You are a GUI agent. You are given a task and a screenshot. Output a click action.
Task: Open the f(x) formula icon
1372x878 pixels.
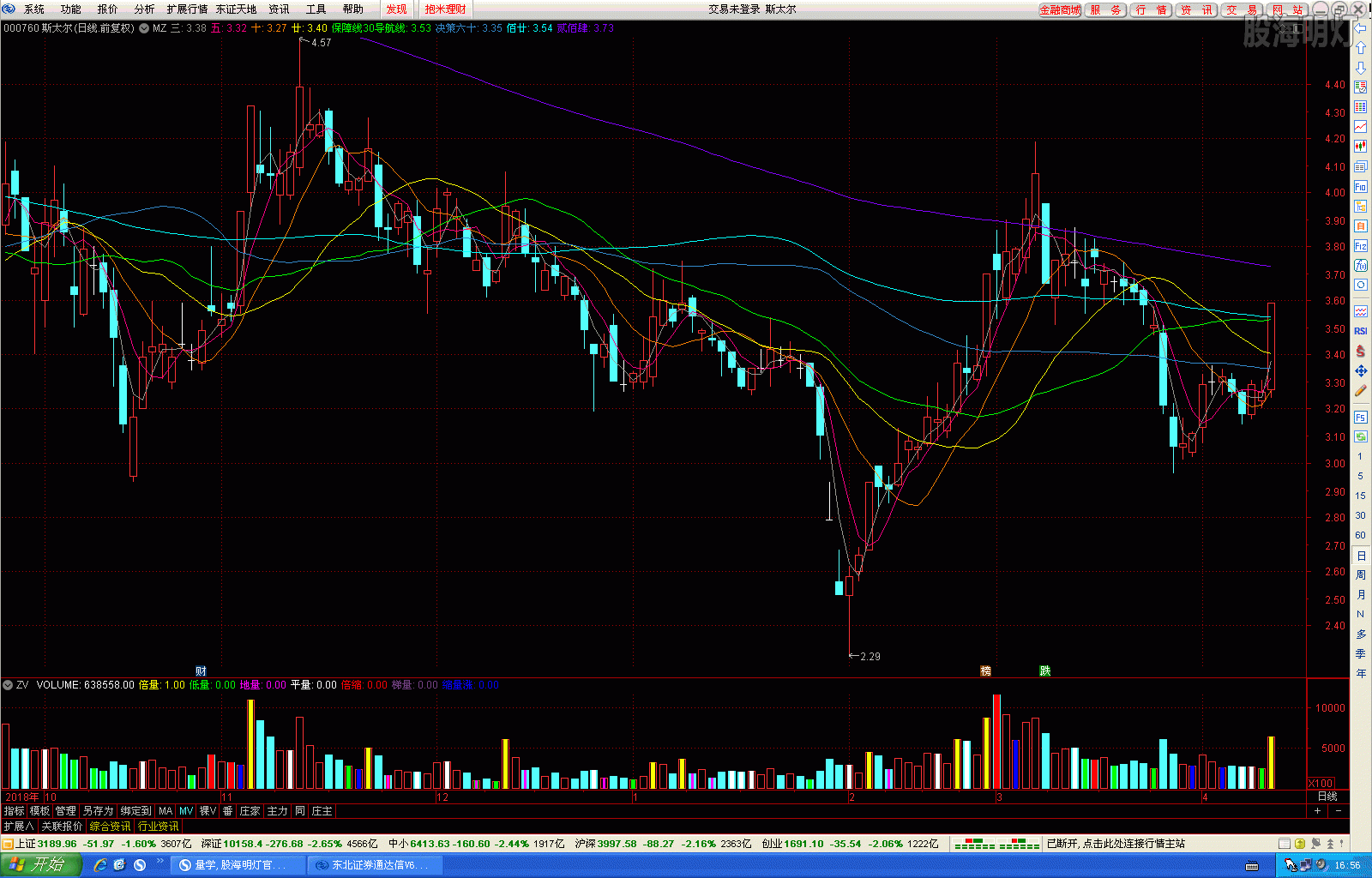1361,265
